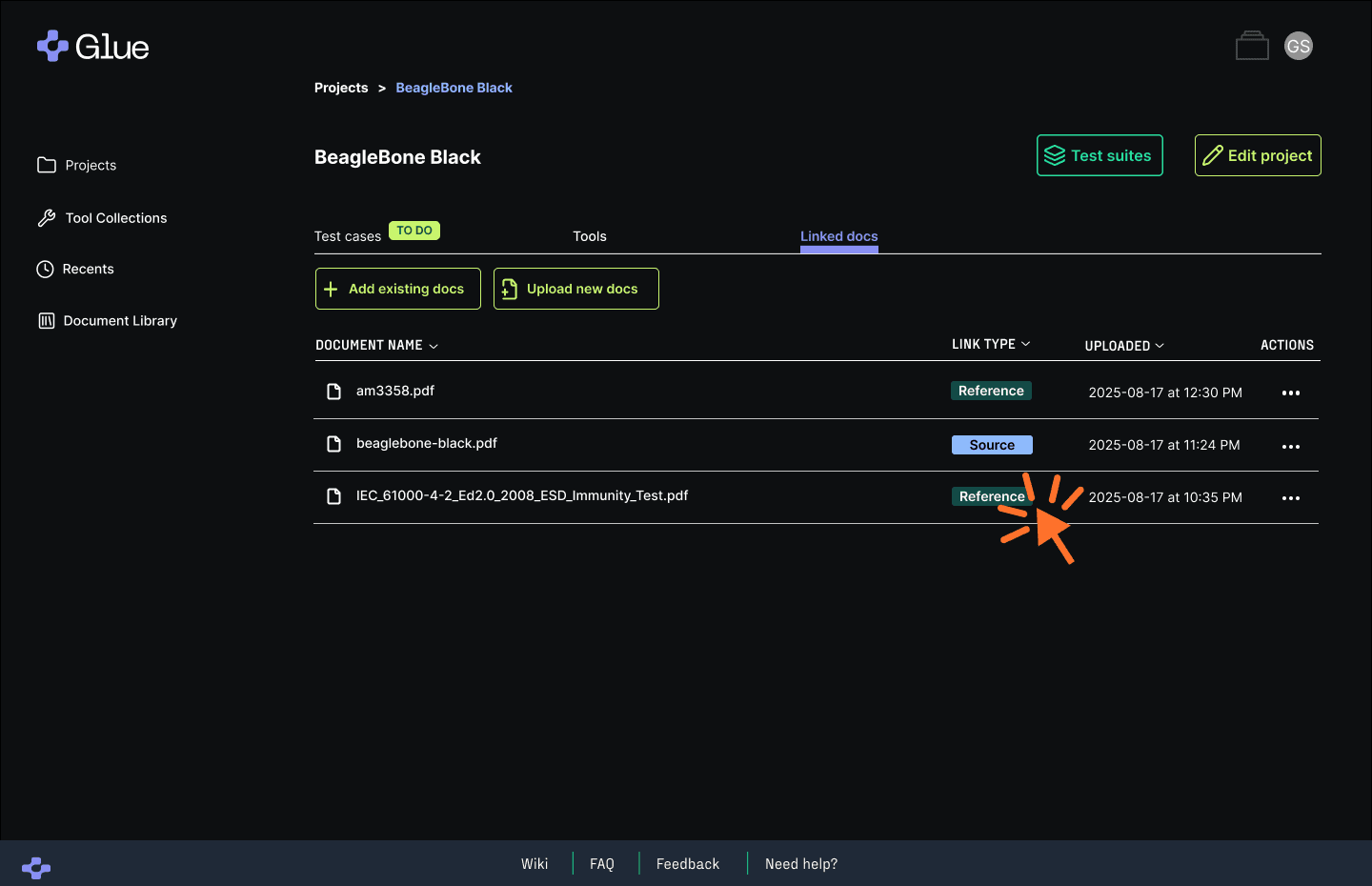
Task: Sort by Uploaded column
Action: 1124,346
